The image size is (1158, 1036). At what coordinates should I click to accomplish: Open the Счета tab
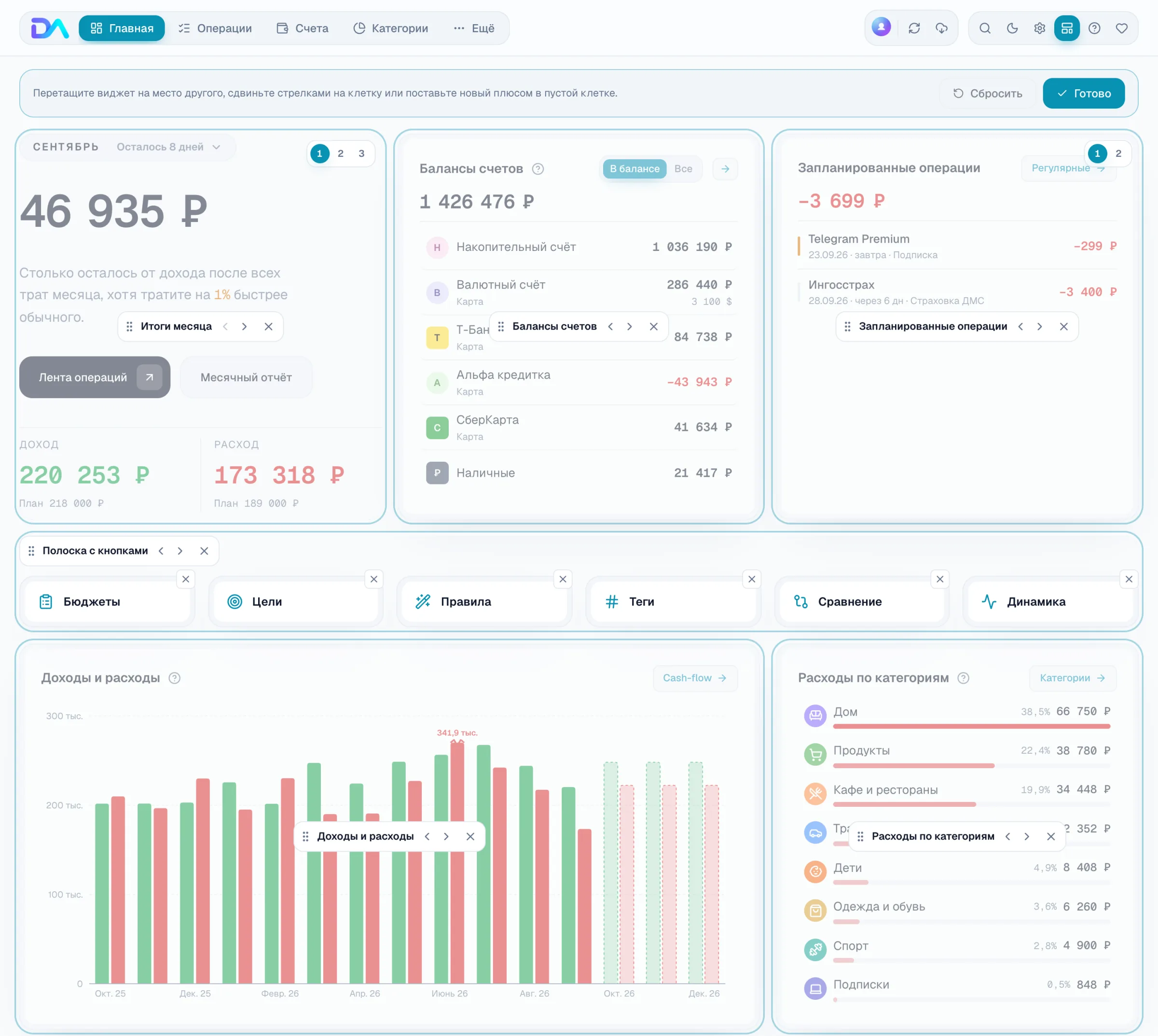[302, 28]
